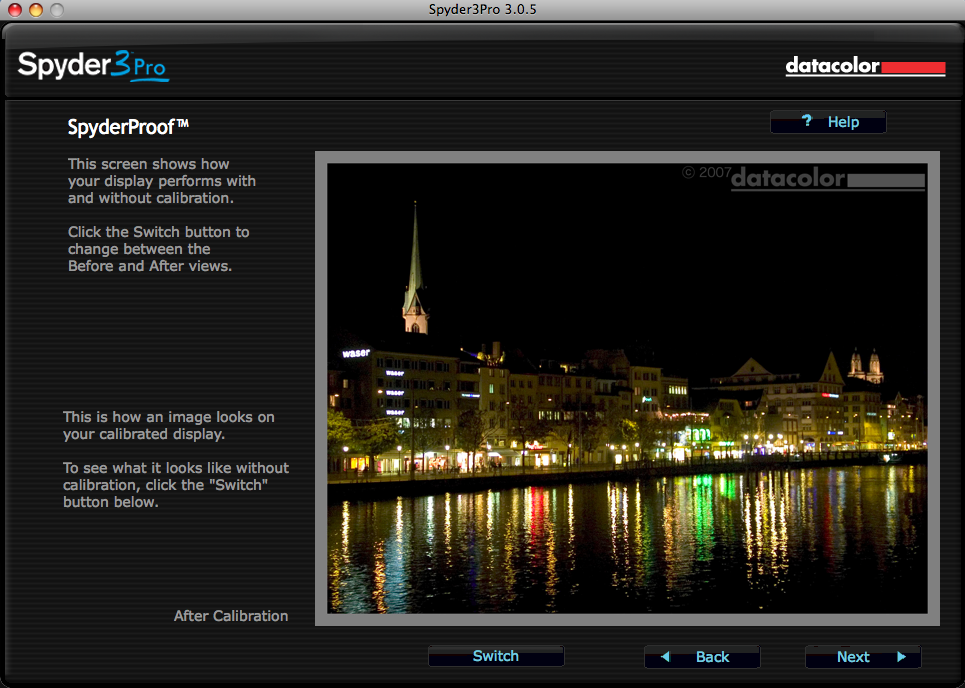Open Help for SpyderProof
The width and height of the screenshot is (965, 688).
[x=828, y=122]
